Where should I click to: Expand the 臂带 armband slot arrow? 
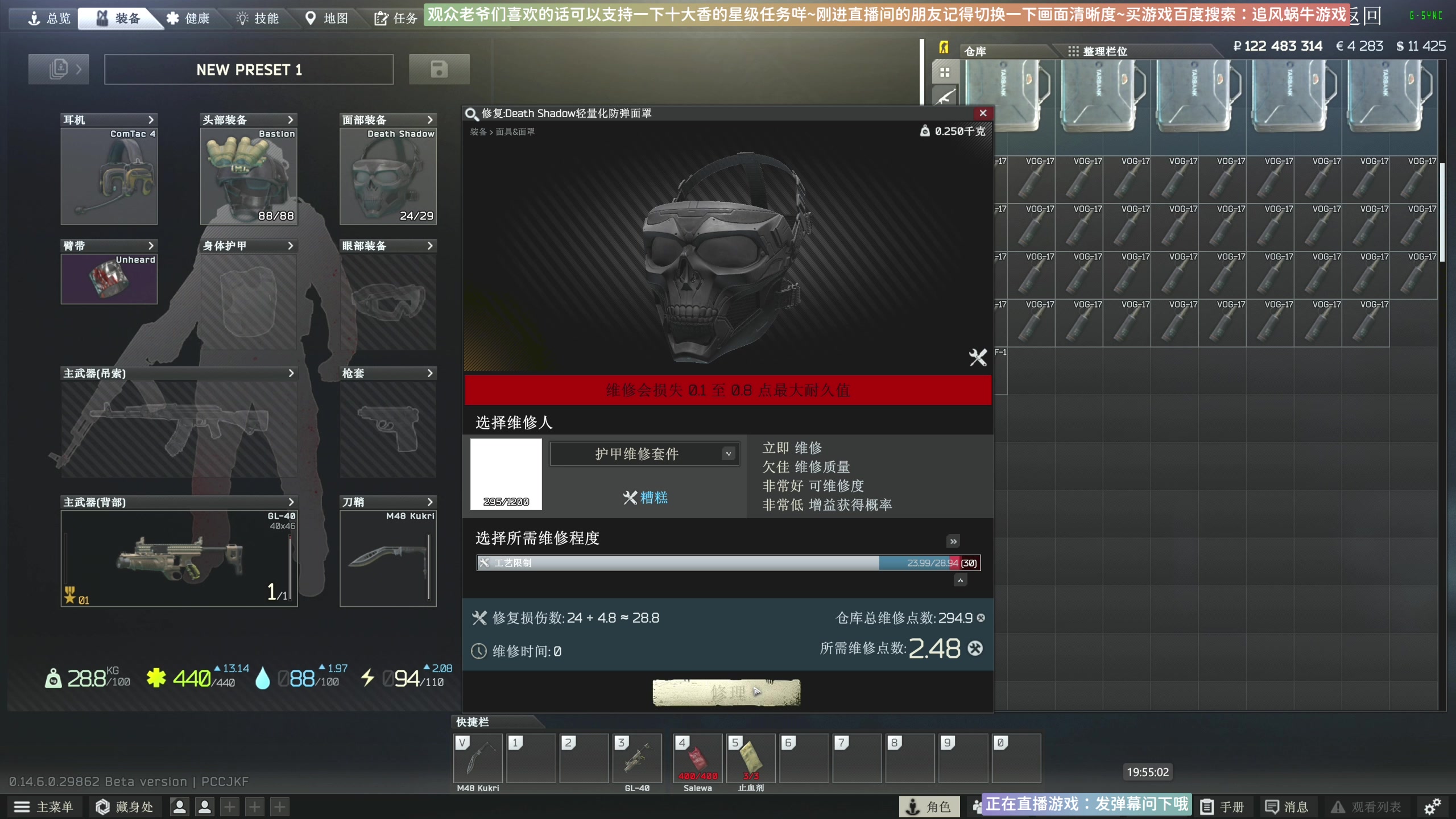click(151, 246)
